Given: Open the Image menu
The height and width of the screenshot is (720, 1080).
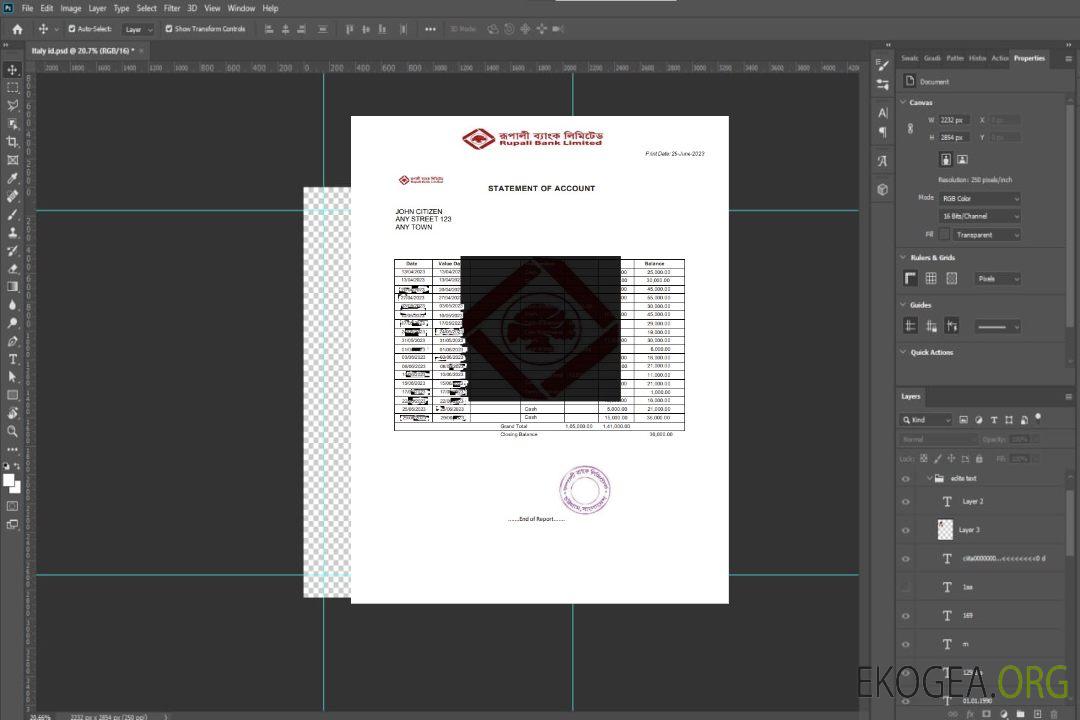Looking at the screenshot, I should point(71,8).
